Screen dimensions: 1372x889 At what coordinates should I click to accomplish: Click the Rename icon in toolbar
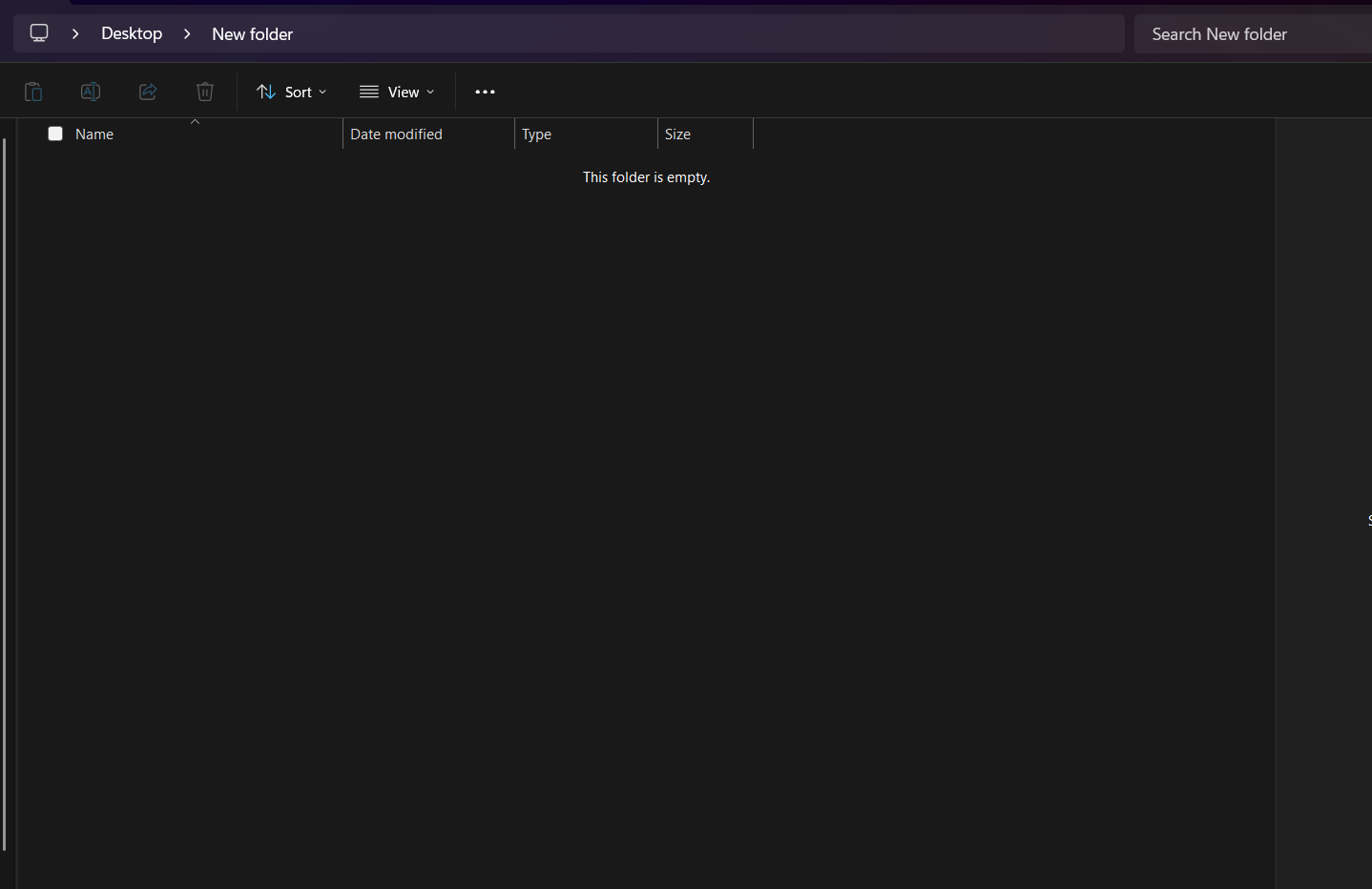91,92
